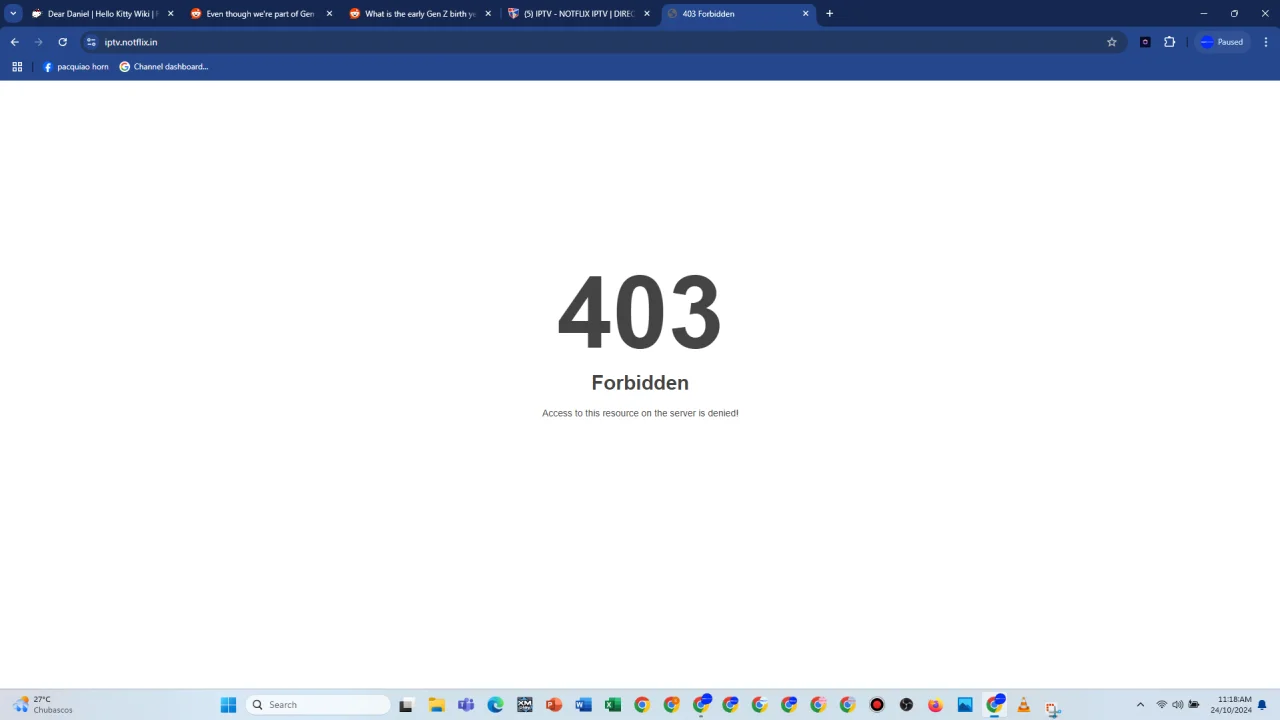Screen dimensions: 1280x720
Task: Open Chrome's three-dot menu
Action: click(1266, 42)
